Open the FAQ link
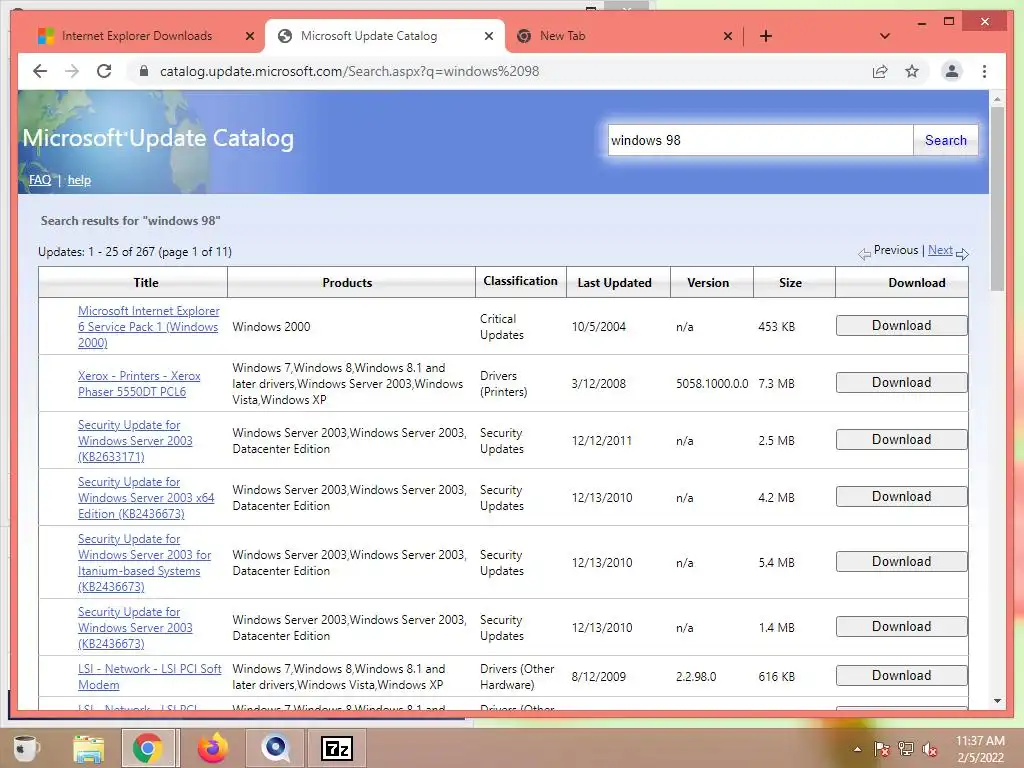This screenshot has width=1024, height=768. (x=40, y=180)
